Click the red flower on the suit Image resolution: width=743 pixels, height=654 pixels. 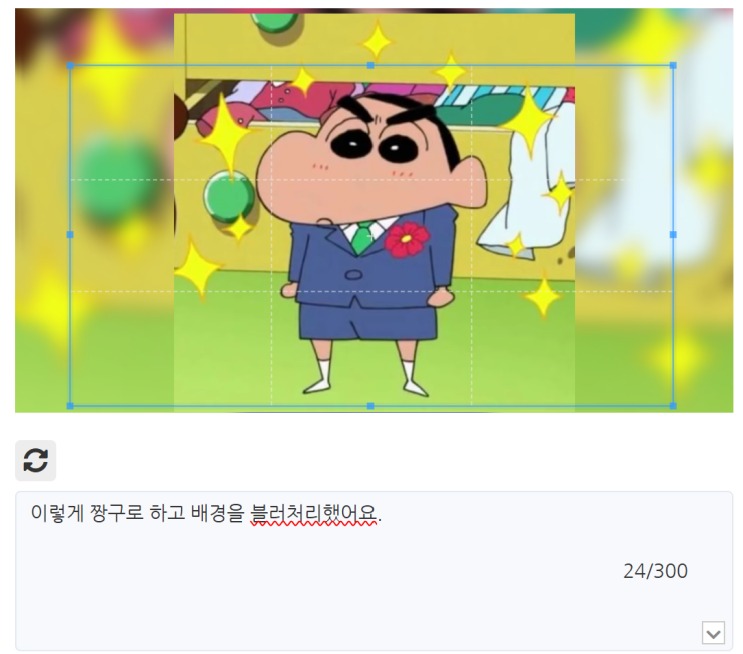(407, 239)
